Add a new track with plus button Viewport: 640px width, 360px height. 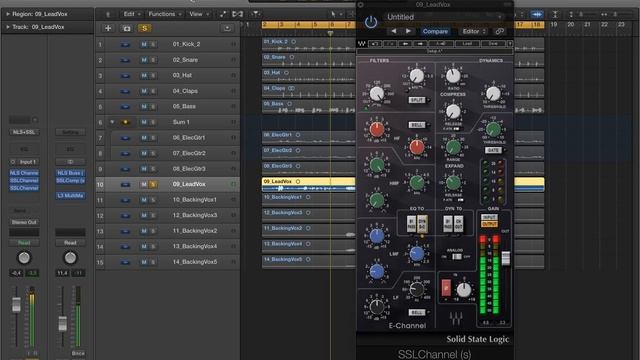(x=108, y=28)
